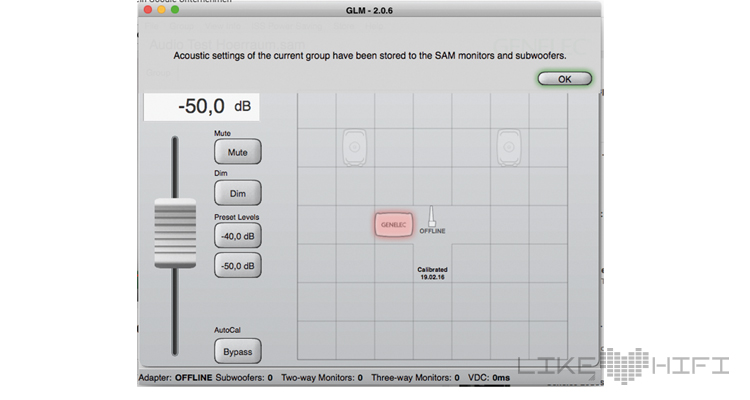Viewport: 750px width, 400px height.
Task: Select the left monitor speaker icon
Action: (x=354, y=147)
